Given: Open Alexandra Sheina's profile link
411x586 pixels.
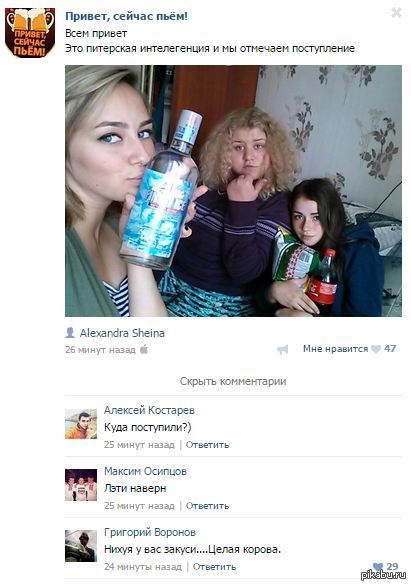Looking at the screenshot, I should [x=122, y=333].
